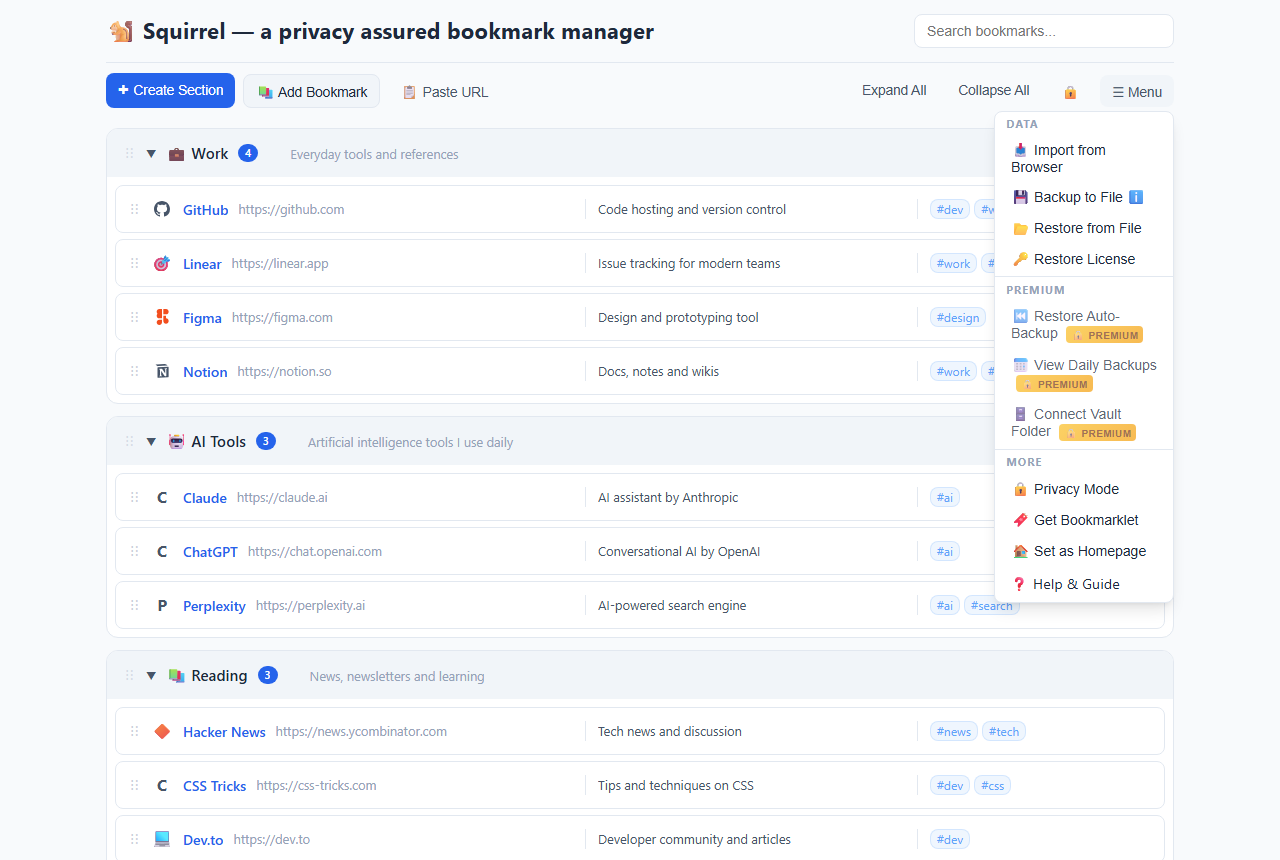
Task: Open the Notion bookmark link
Action: [205, 372]
